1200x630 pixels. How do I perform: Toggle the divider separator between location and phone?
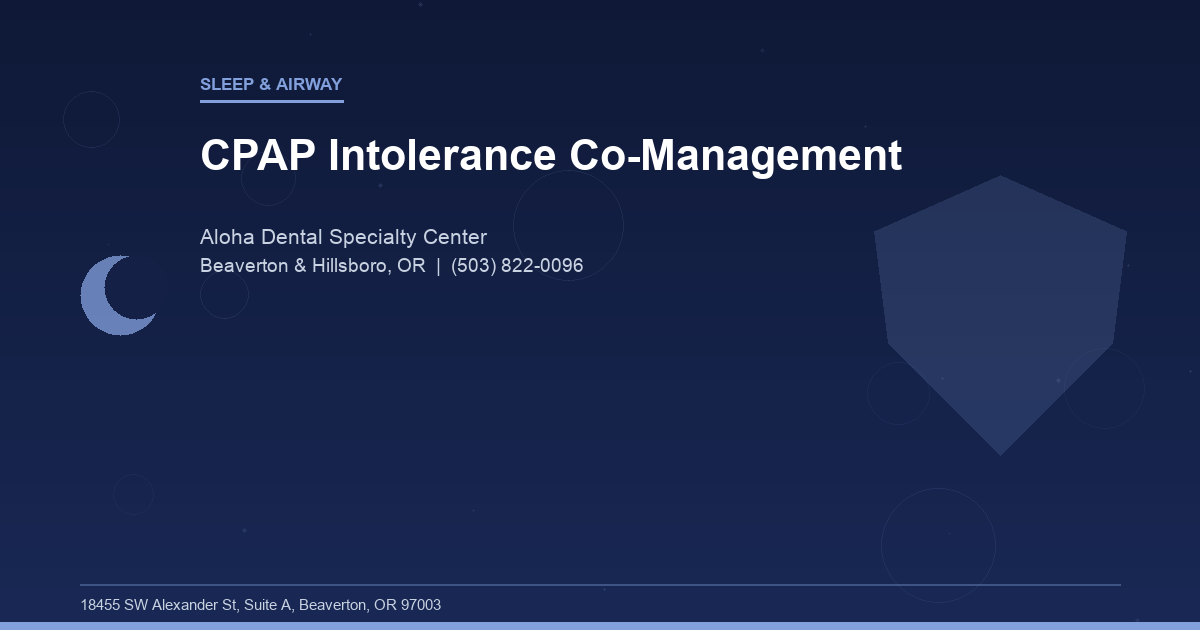pyautogui.click(x=437, y=266)
